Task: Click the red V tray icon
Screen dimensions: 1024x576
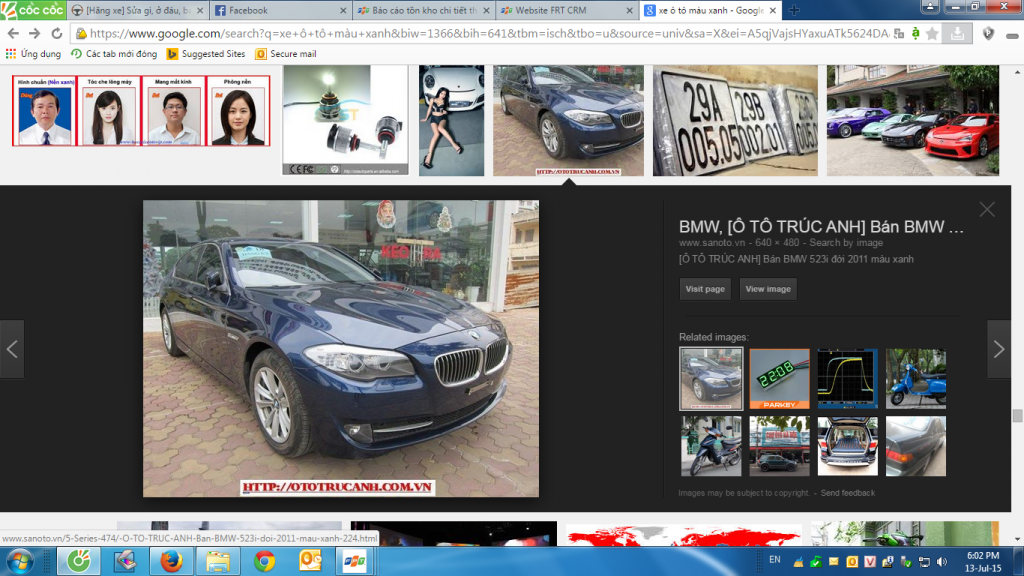Action: pos(870,562)
